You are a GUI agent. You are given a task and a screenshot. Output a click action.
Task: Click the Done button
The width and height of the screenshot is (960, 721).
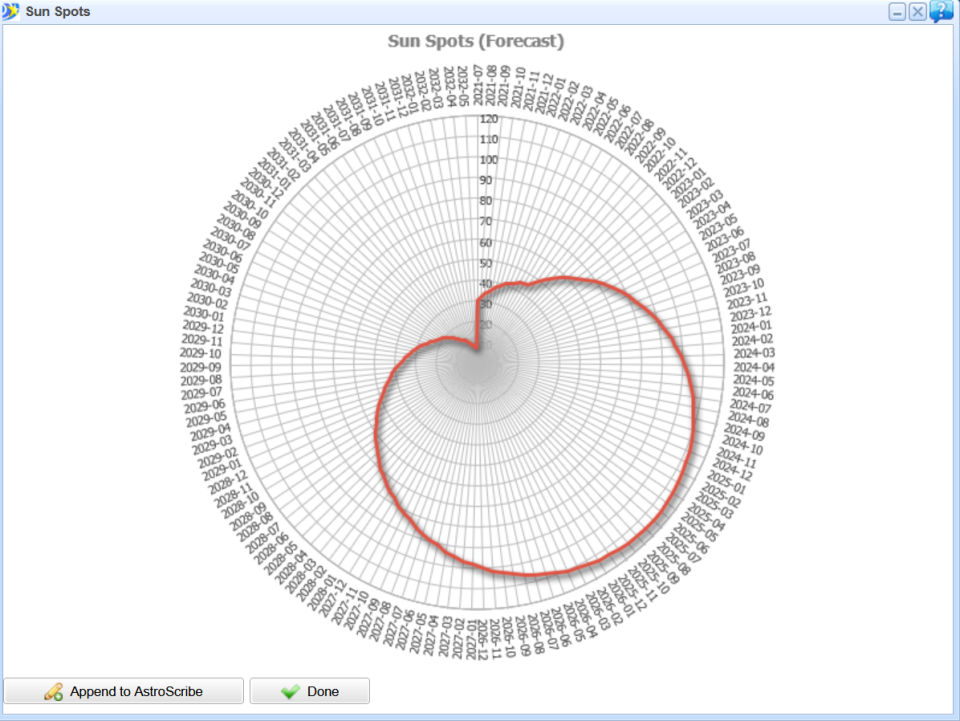click(x=310, y=691)
